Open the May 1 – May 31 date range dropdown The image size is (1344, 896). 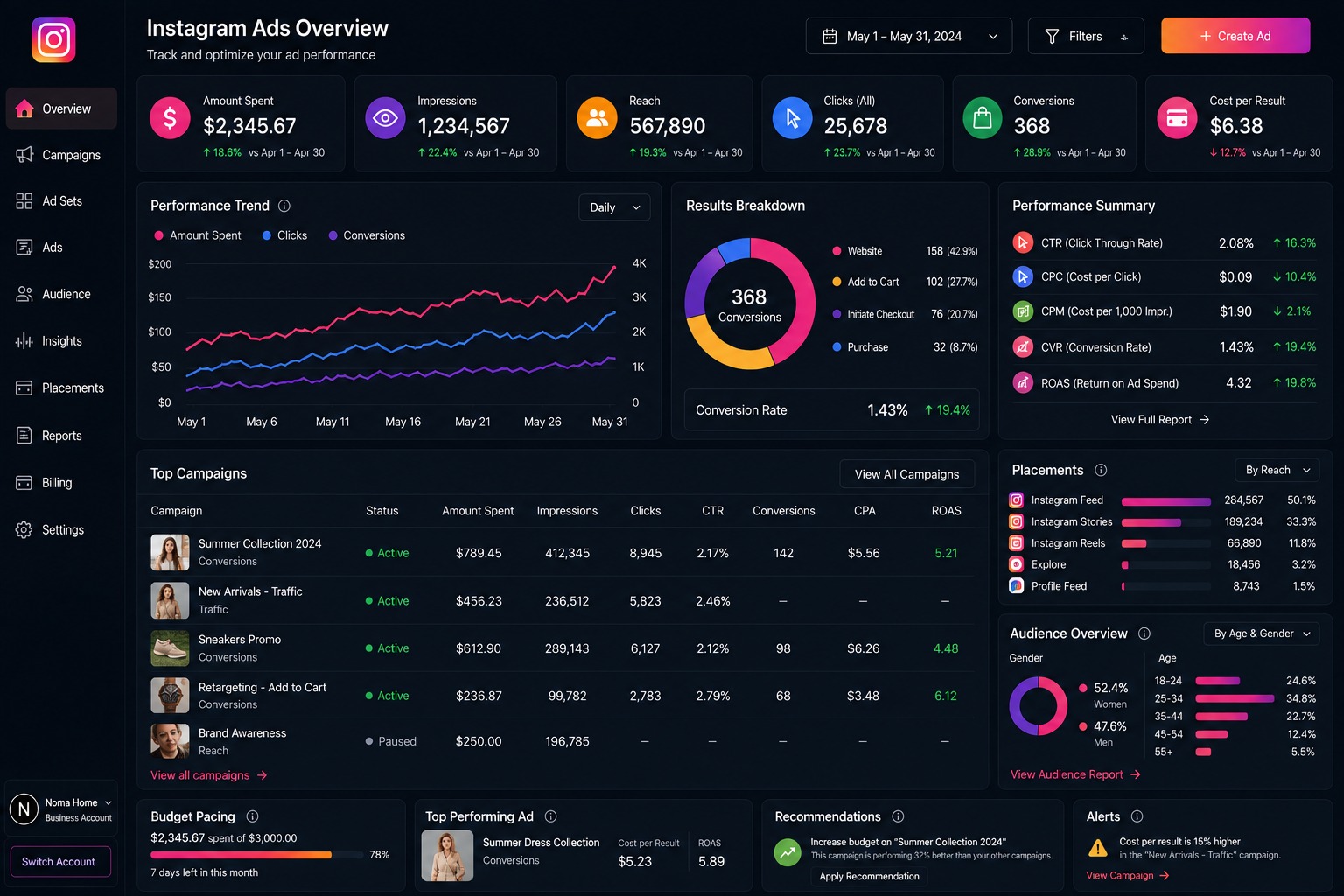[x=909, y=36]
